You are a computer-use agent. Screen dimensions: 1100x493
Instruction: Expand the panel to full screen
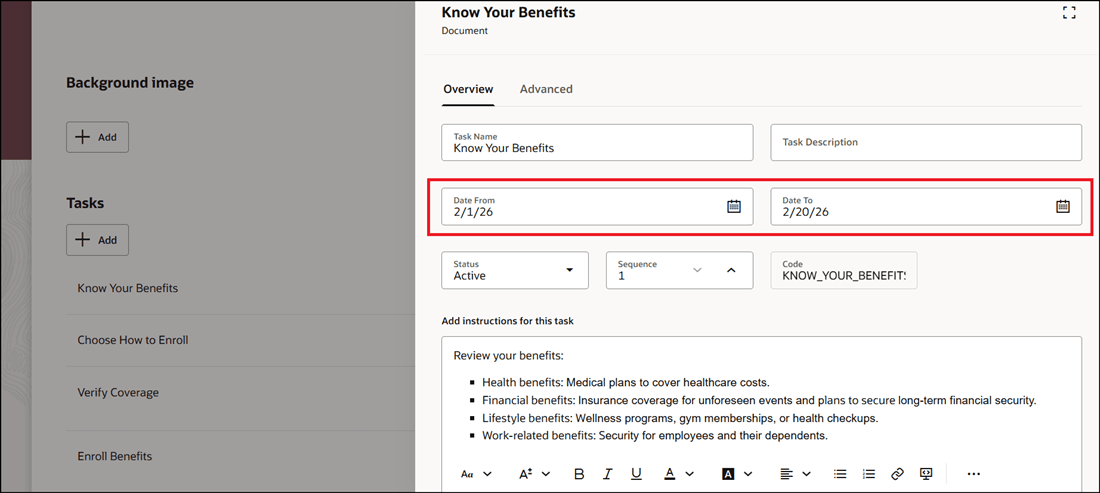point(1069,13)
